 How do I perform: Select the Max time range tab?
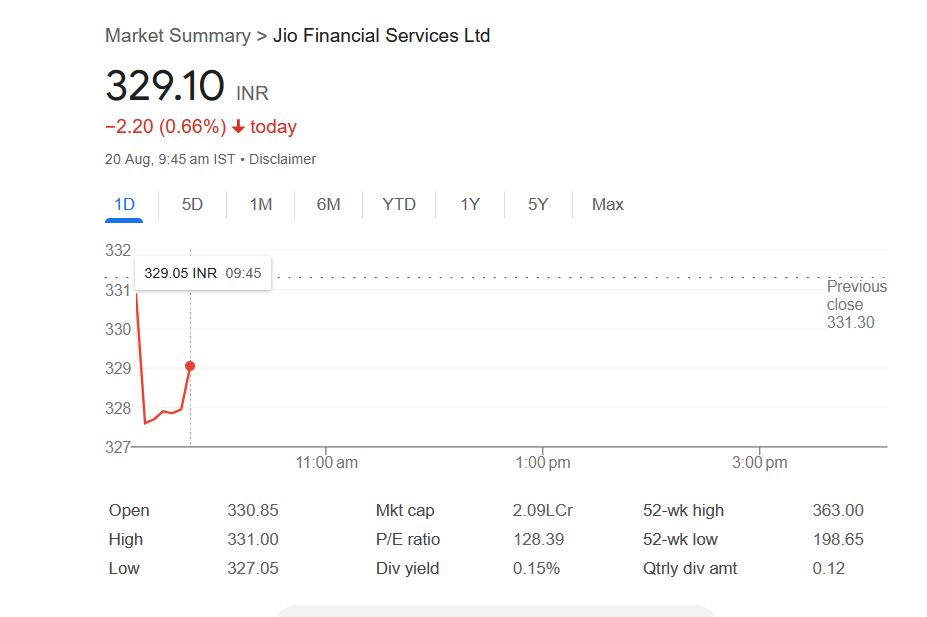[607, 204]
